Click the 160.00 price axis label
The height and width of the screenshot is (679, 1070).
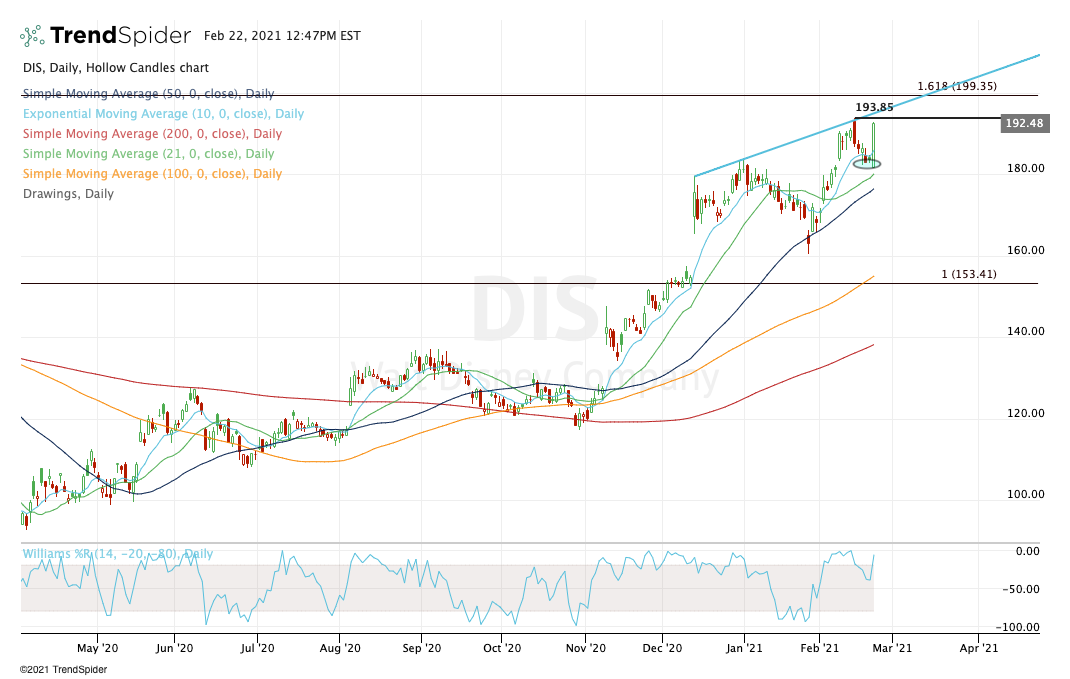coord(1026,250)
